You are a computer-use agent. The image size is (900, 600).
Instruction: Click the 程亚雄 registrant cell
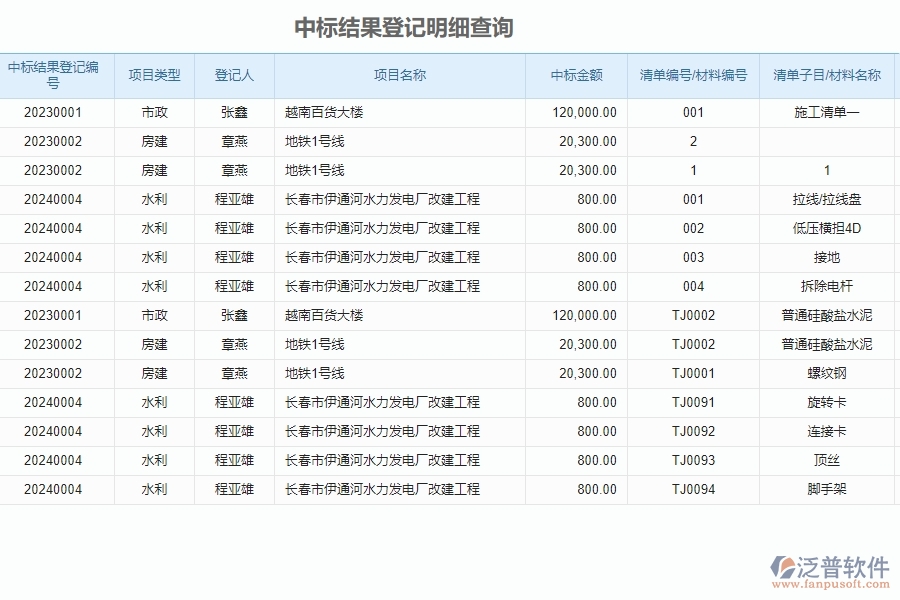point(234,199)
